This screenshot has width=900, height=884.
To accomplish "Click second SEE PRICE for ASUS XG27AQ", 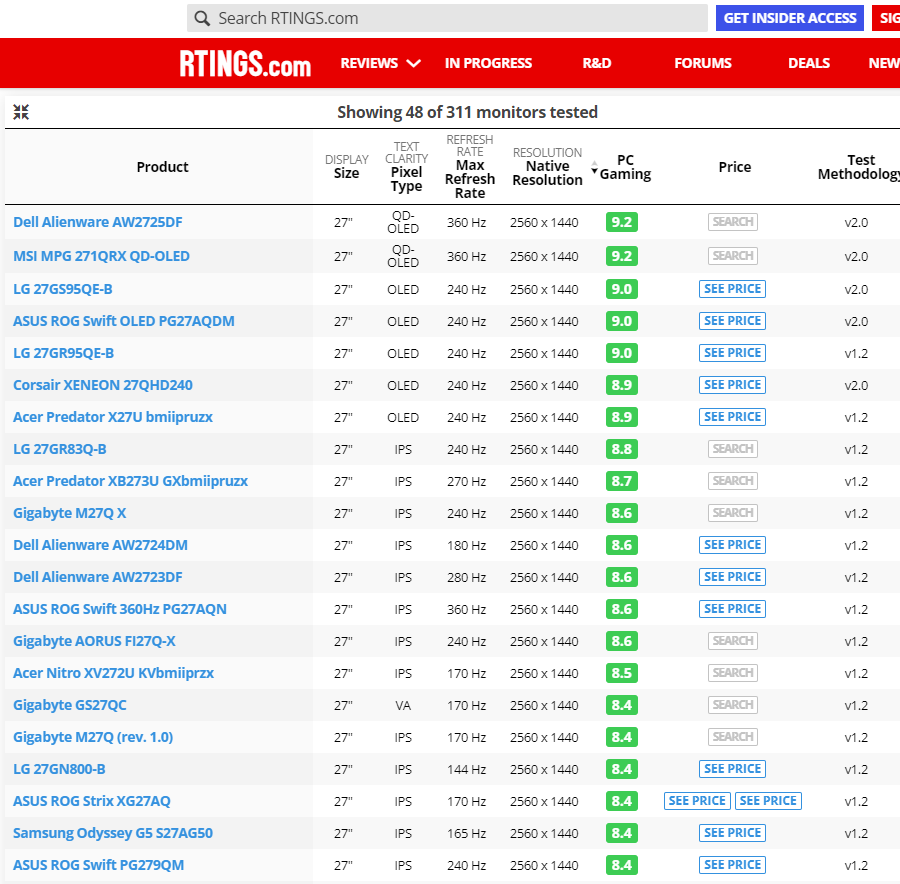I will click(769, 801).
